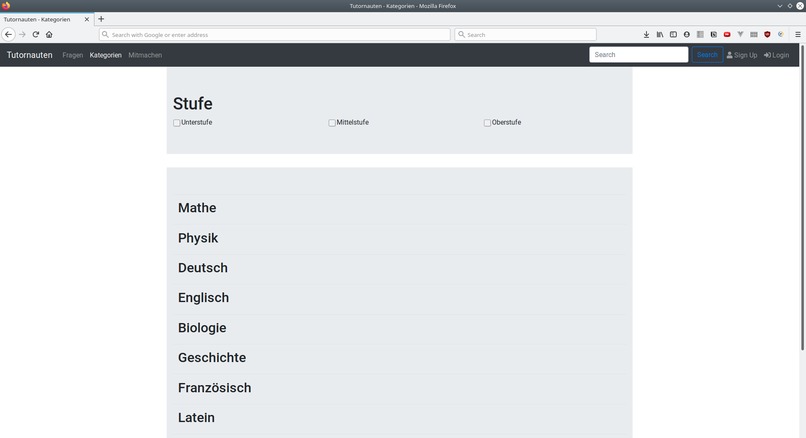Open the Mitmachen nav item

[145, 55]
